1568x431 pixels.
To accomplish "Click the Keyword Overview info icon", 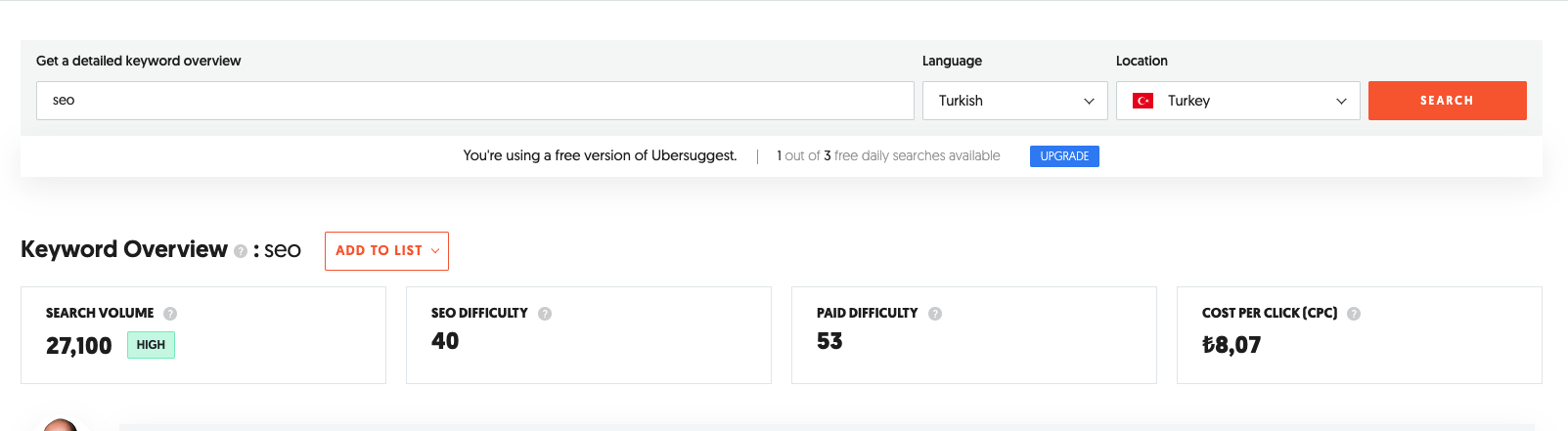I will [x=241, y=251].
